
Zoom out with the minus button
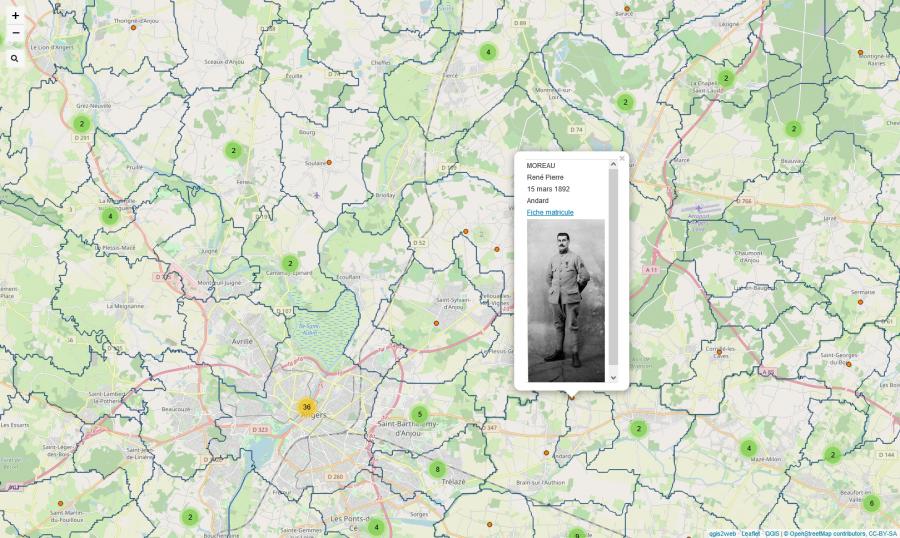(15, 33)
